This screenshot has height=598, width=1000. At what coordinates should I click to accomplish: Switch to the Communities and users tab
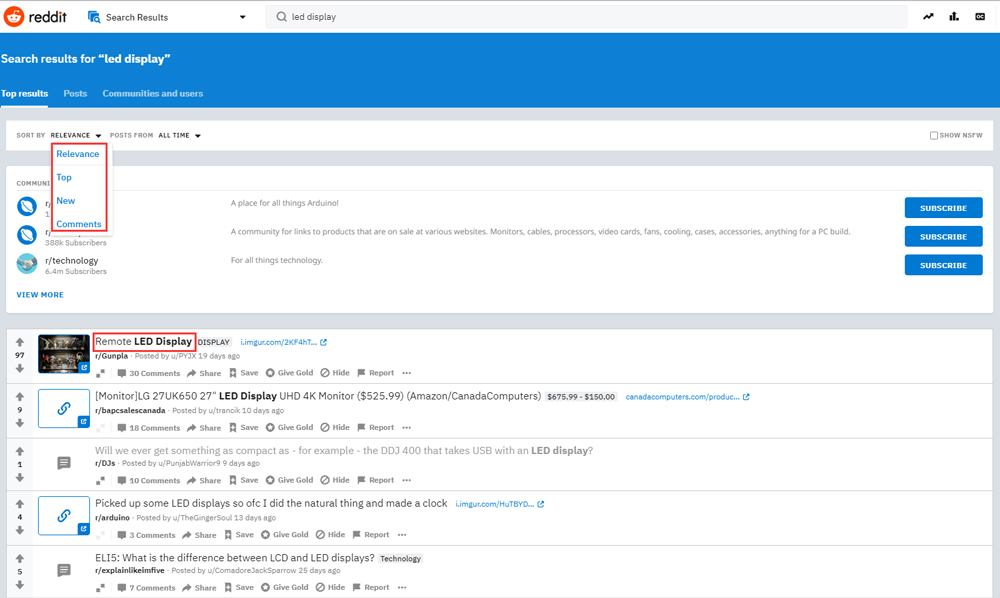[153, 93]
